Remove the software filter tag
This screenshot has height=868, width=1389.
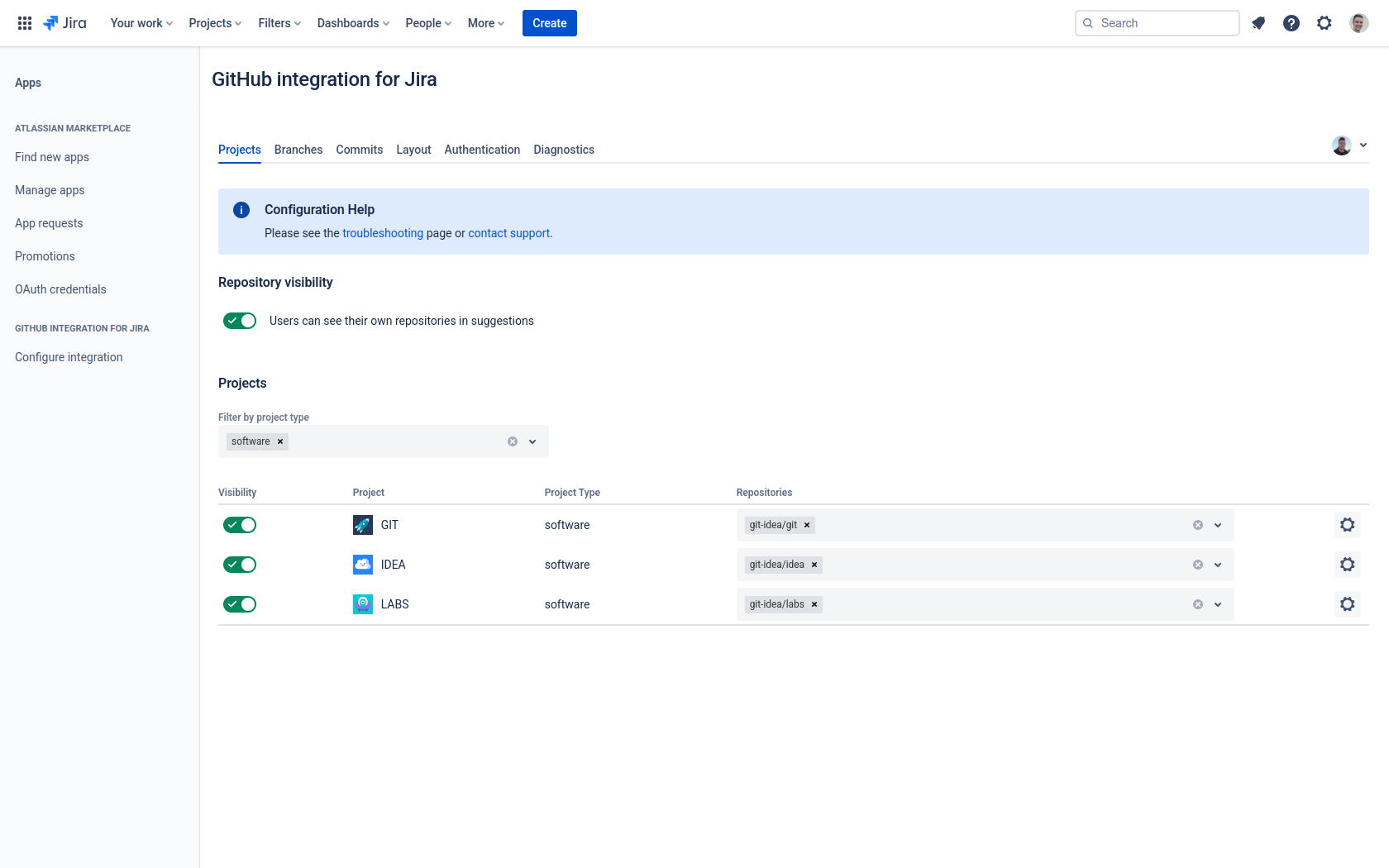(280, 441)
